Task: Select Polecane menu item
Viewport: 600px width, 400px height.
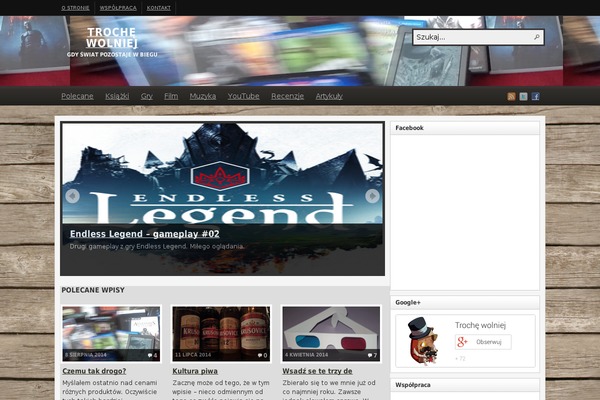Action: 77,96
